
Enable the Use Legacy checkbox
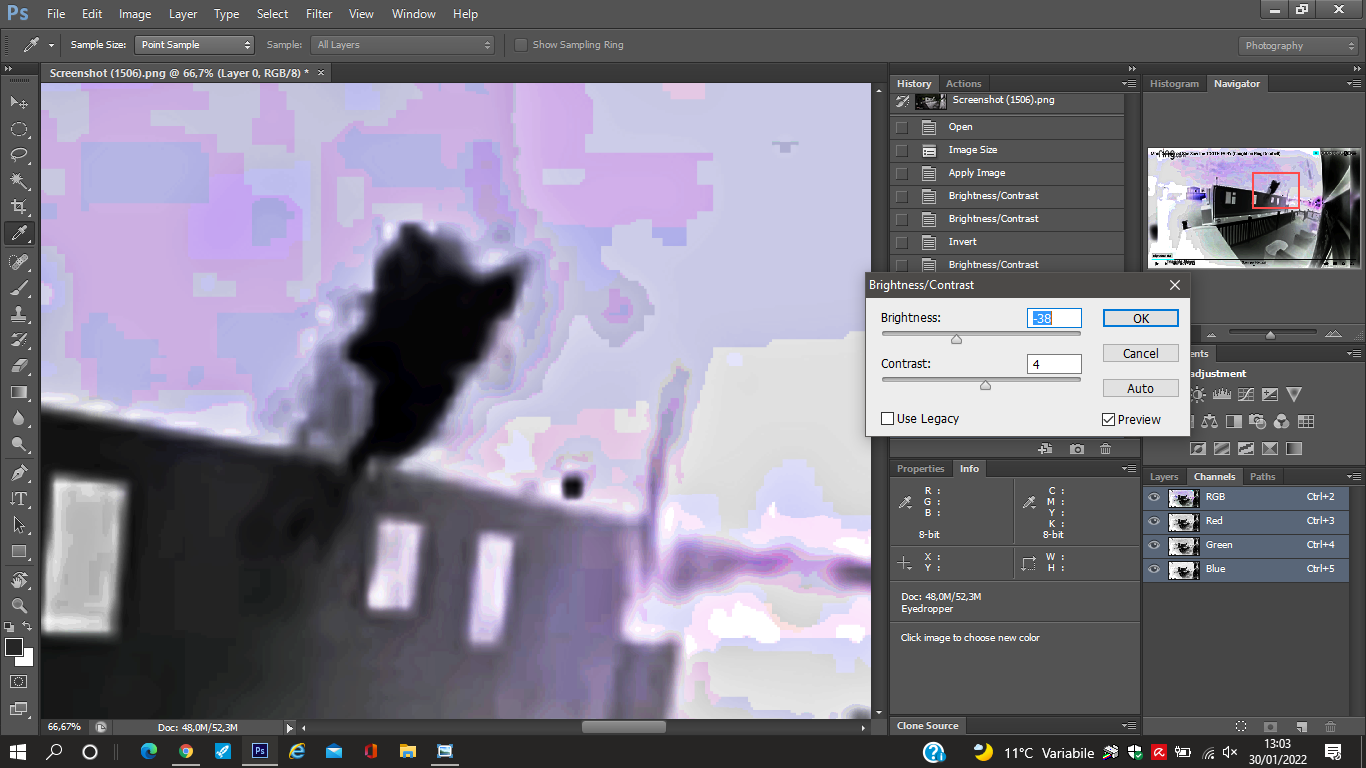point(887,419)
